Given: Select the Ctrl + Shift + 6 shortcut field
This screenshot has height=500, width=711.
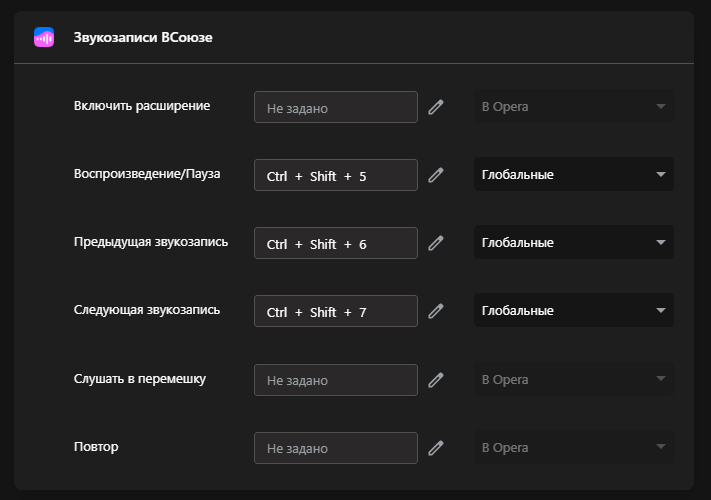Looking at the screenshot, I should [x=336, y=243].
